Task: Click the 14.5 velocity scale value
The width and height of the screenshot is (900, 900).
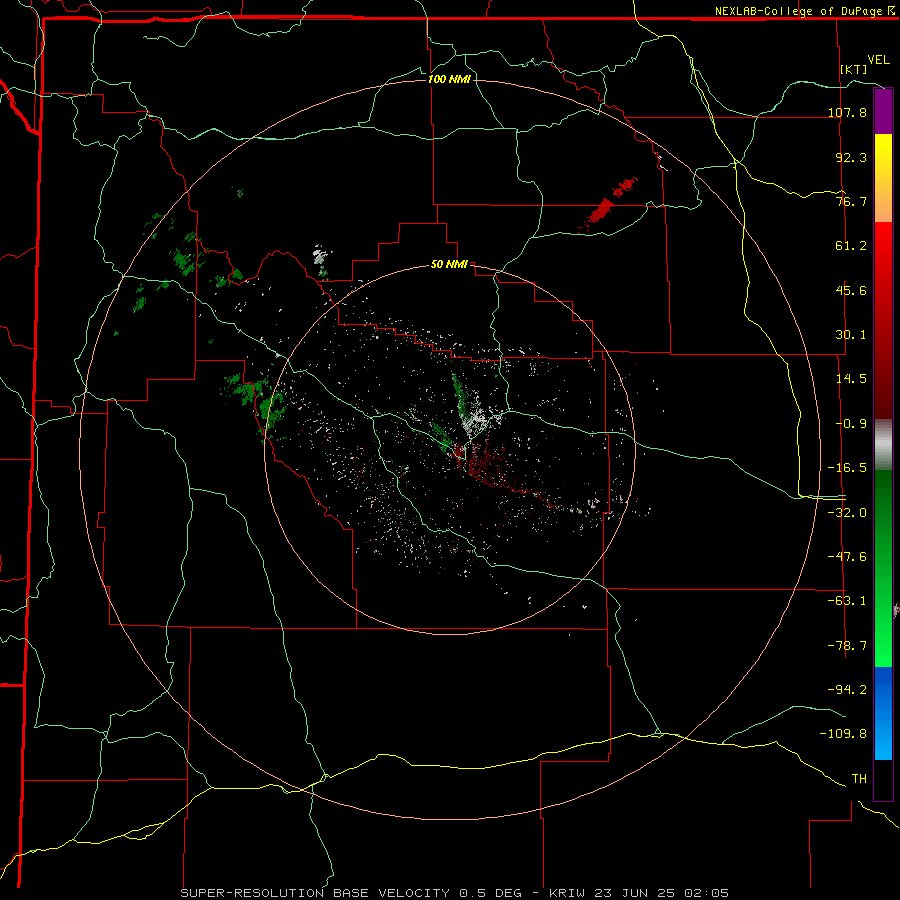Action: (x=851, y=379)
